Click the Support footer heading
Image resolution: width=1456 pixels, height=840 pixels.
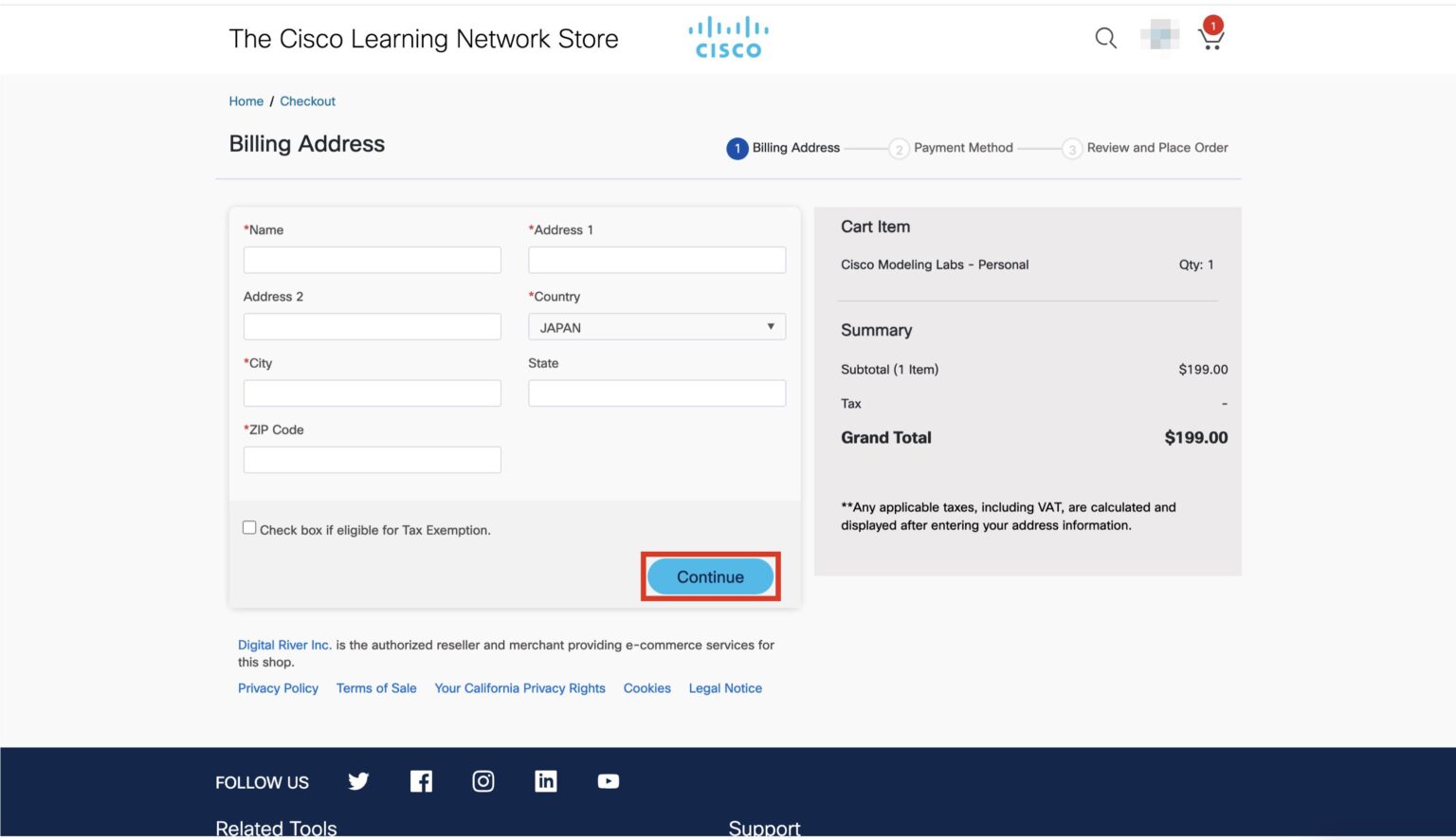[764, 828]
